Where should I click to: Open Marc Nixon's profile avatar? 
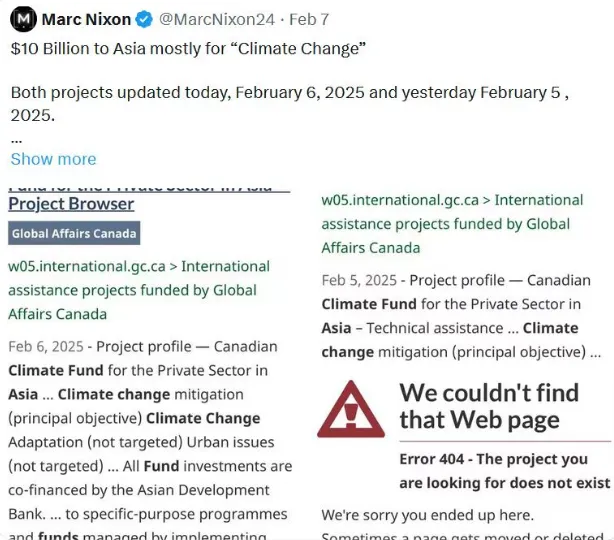[23, 19]
